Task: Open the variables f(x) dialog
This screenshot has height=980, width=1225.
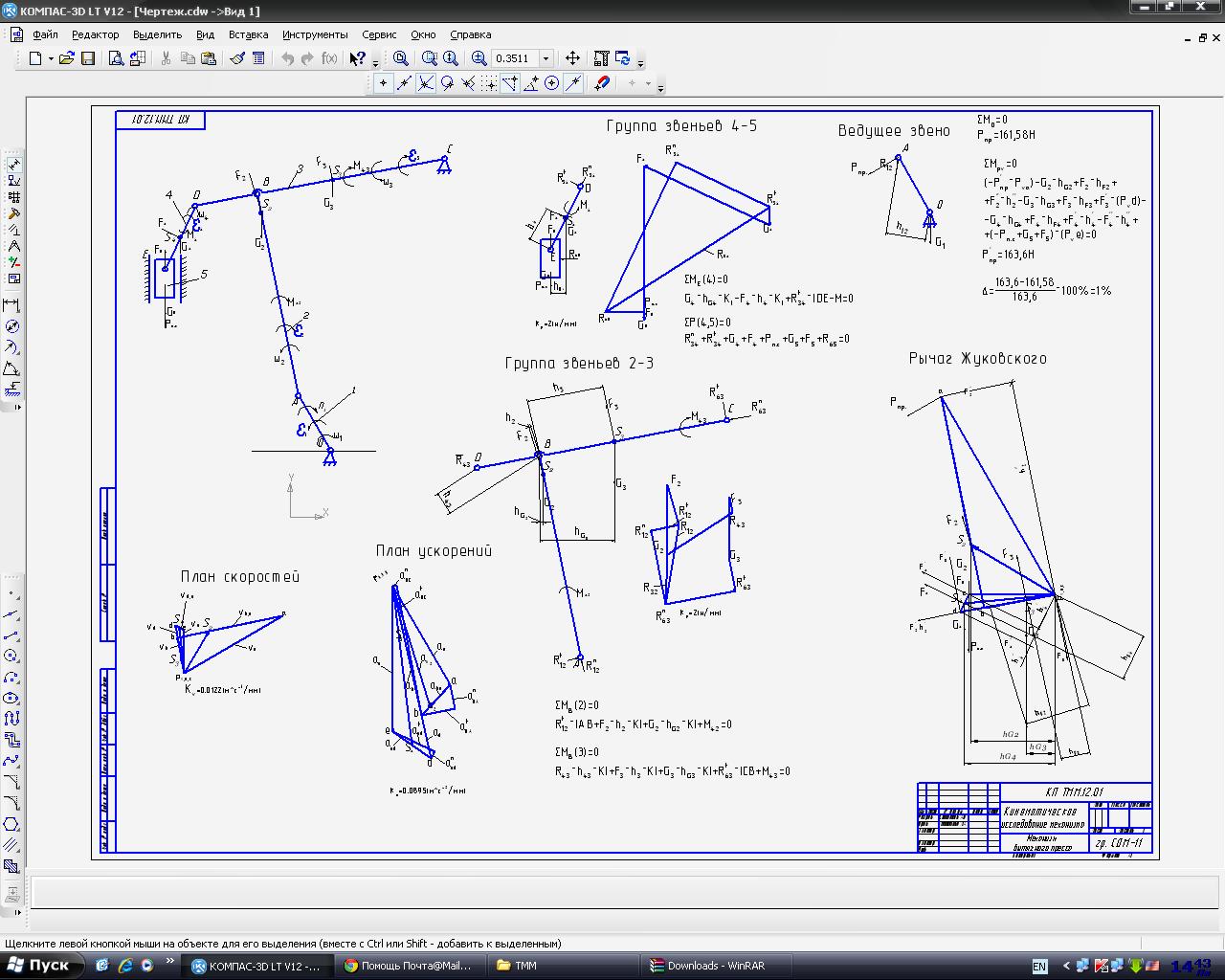Action: tap(329, 58)
